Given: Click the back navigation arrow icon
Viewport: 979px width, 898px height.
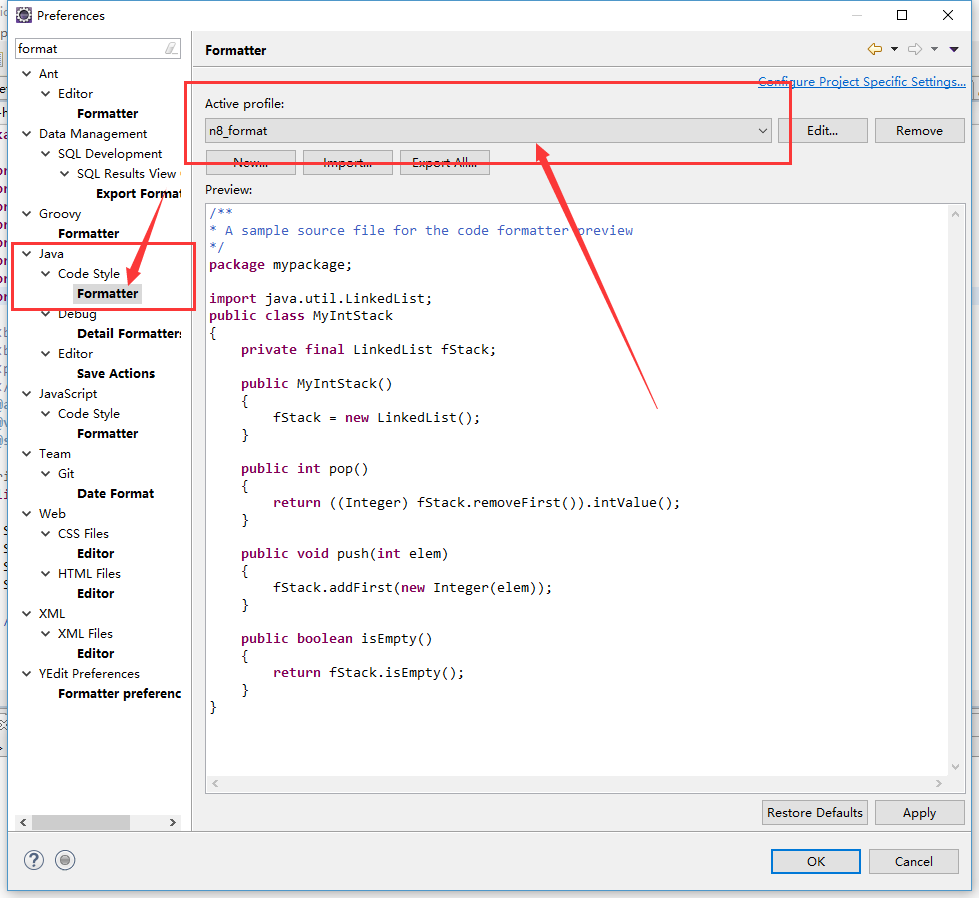Looking at the screenshot, I should [875, 49].
